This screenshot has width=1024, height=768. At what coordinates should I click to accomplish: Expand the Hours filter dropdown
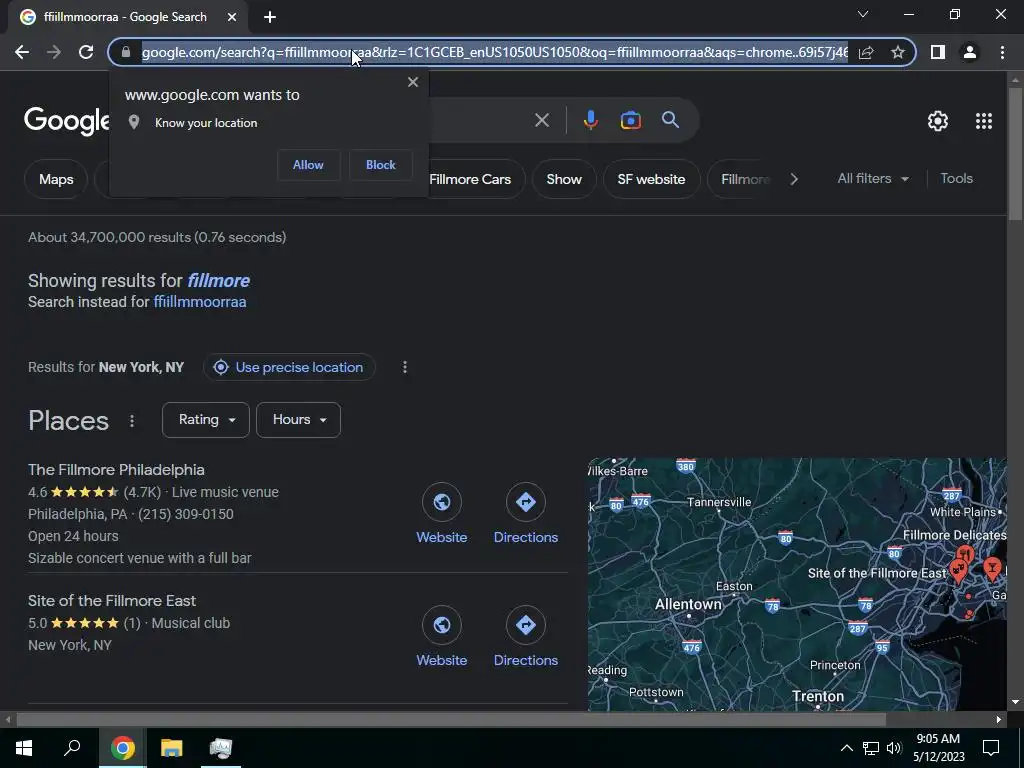point(298,420)
